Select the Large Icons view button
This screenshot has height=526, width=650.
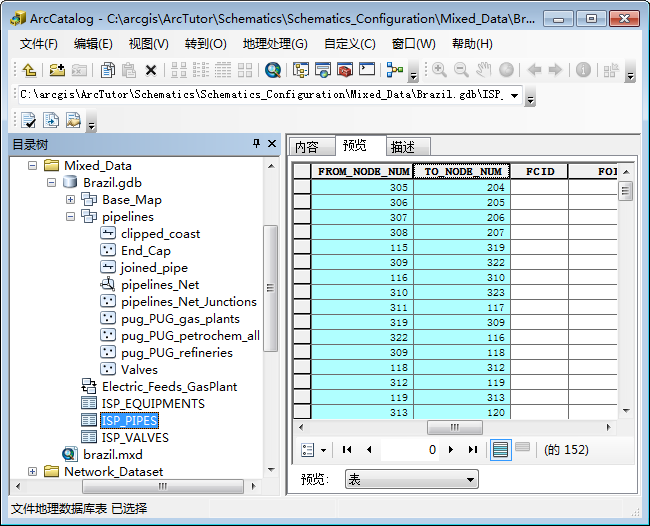pyautogui.click(x=179, y=70)
